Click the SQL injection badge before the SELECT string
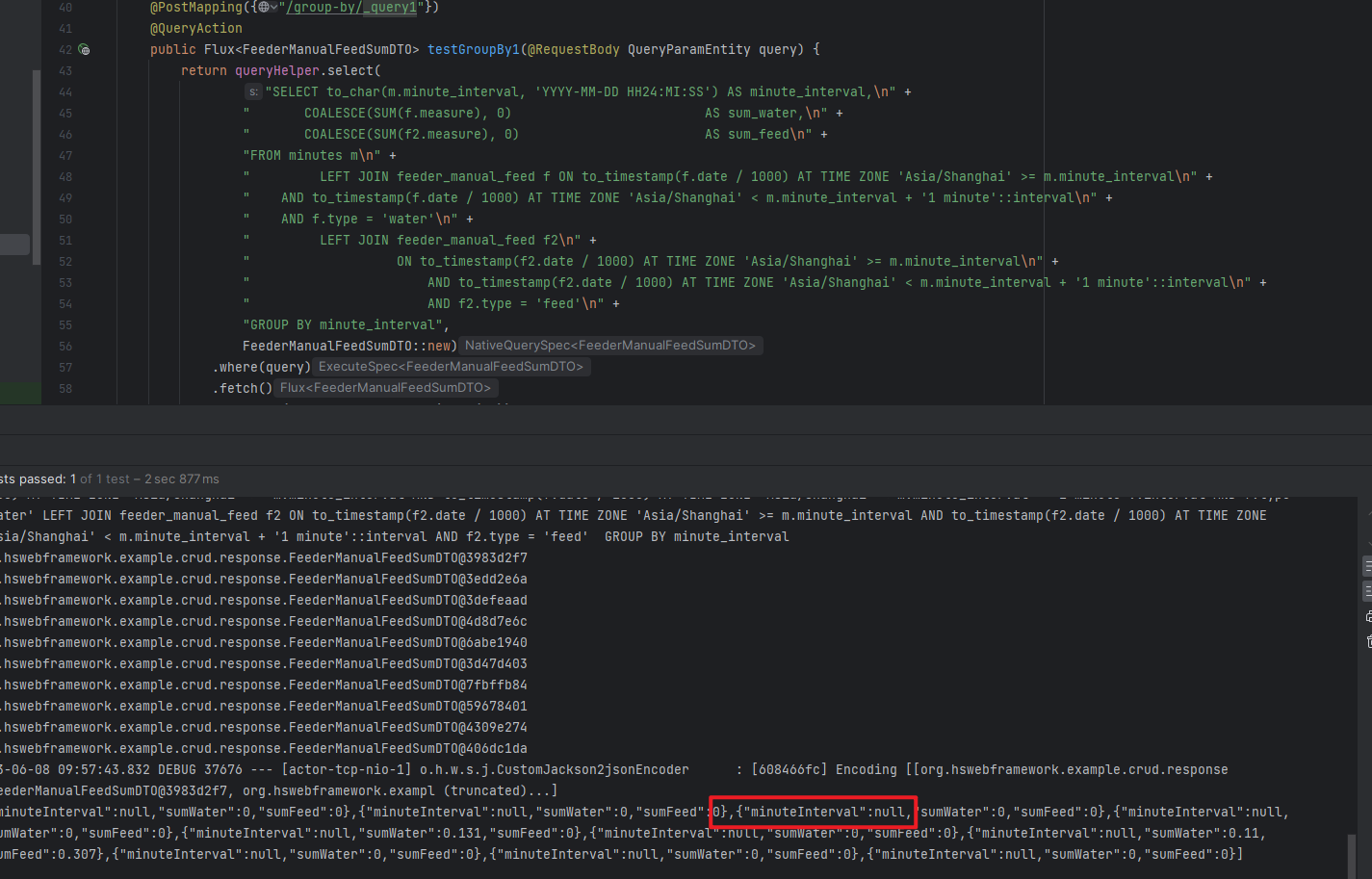This screenshot has width=1372, height=879. coord(252,90)
